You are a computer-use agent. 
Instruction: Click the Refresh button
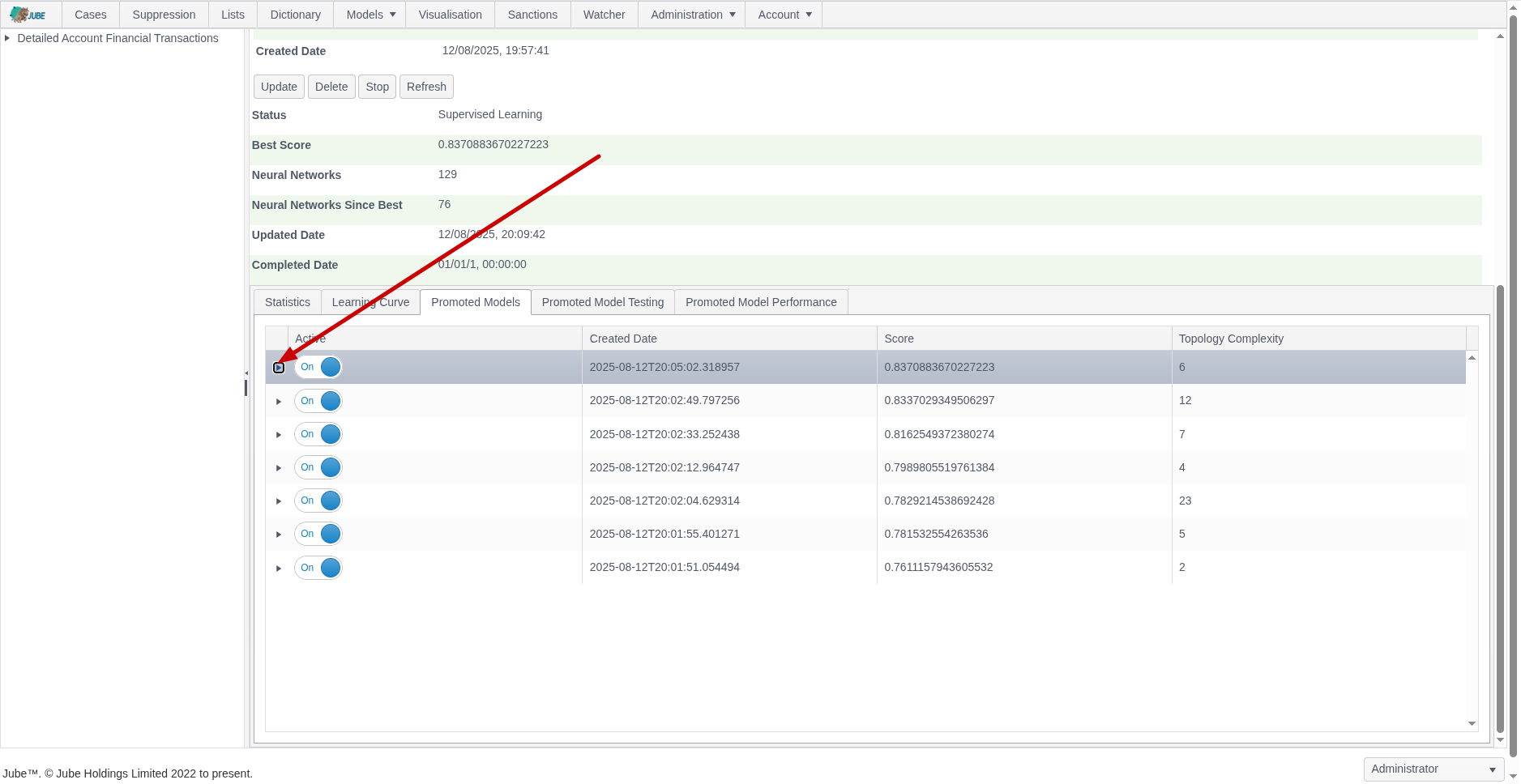426,87
